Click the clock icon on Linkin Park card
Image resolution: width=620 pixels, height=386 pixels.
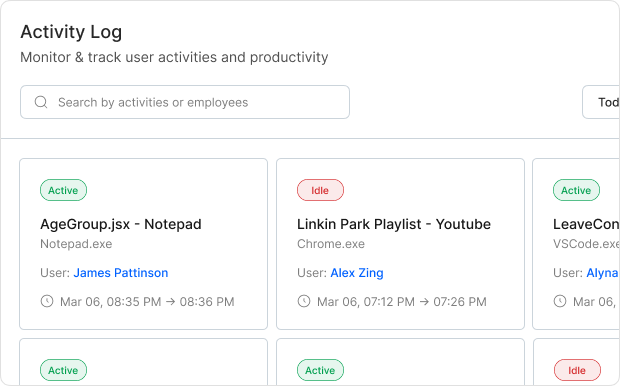point(304,301)
